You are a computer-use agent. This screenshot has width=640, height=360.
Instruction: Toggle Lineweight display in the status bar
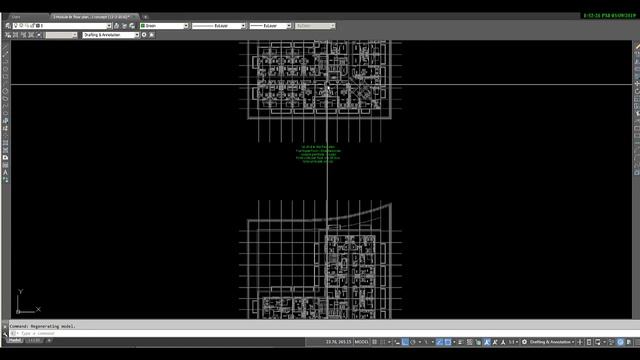460,342
